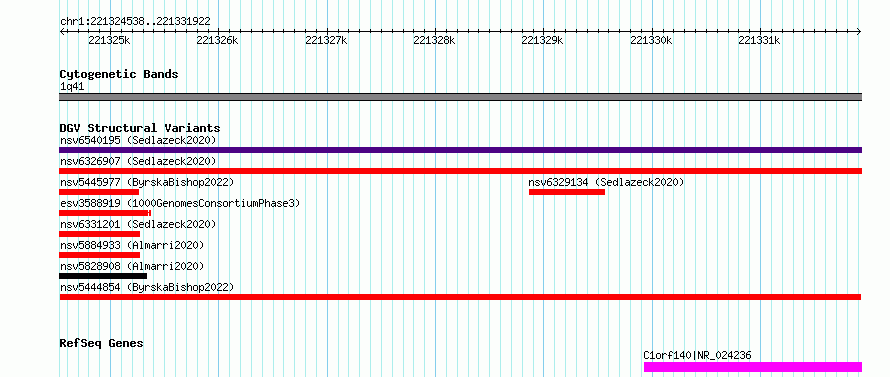Click the red esv3588919 variant bar
Viewport: 890px width, 377px height.
[x=104, y=213]
